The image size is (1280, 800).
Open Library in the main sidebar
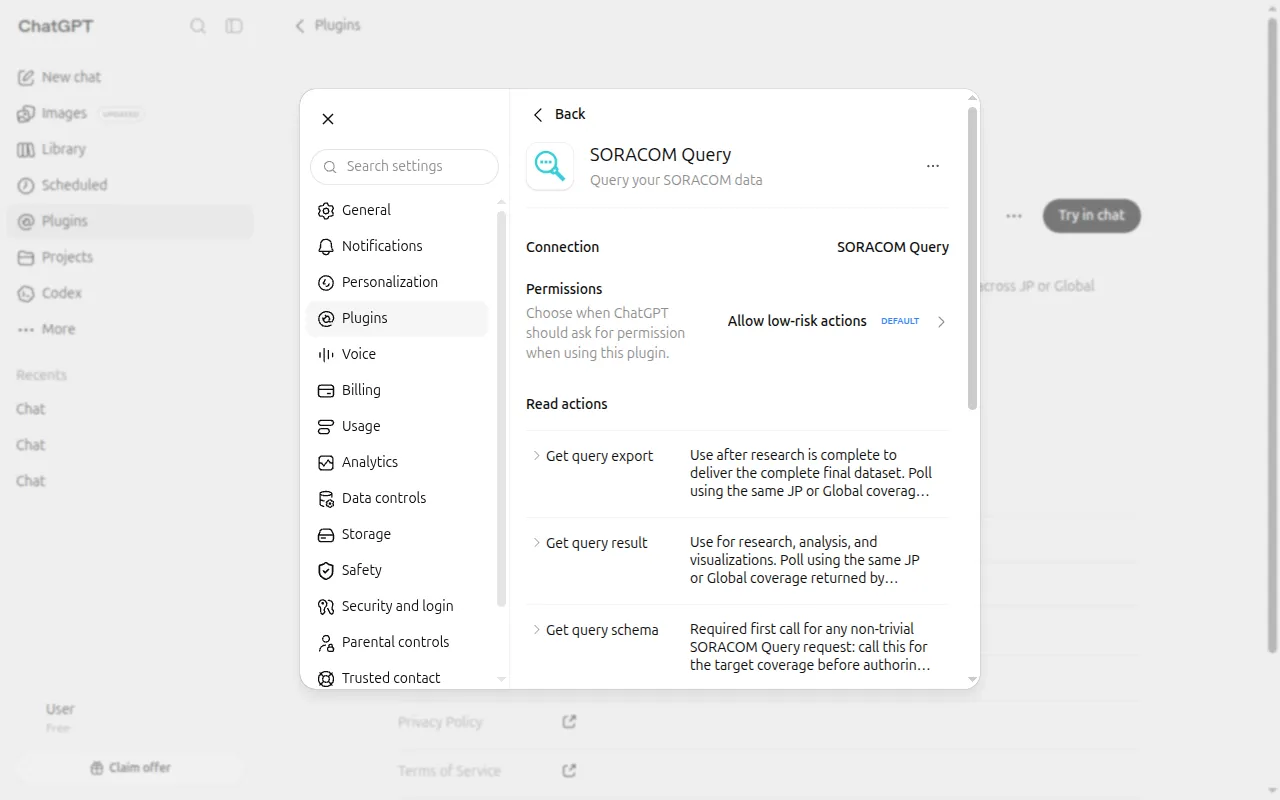coord(130,149)
